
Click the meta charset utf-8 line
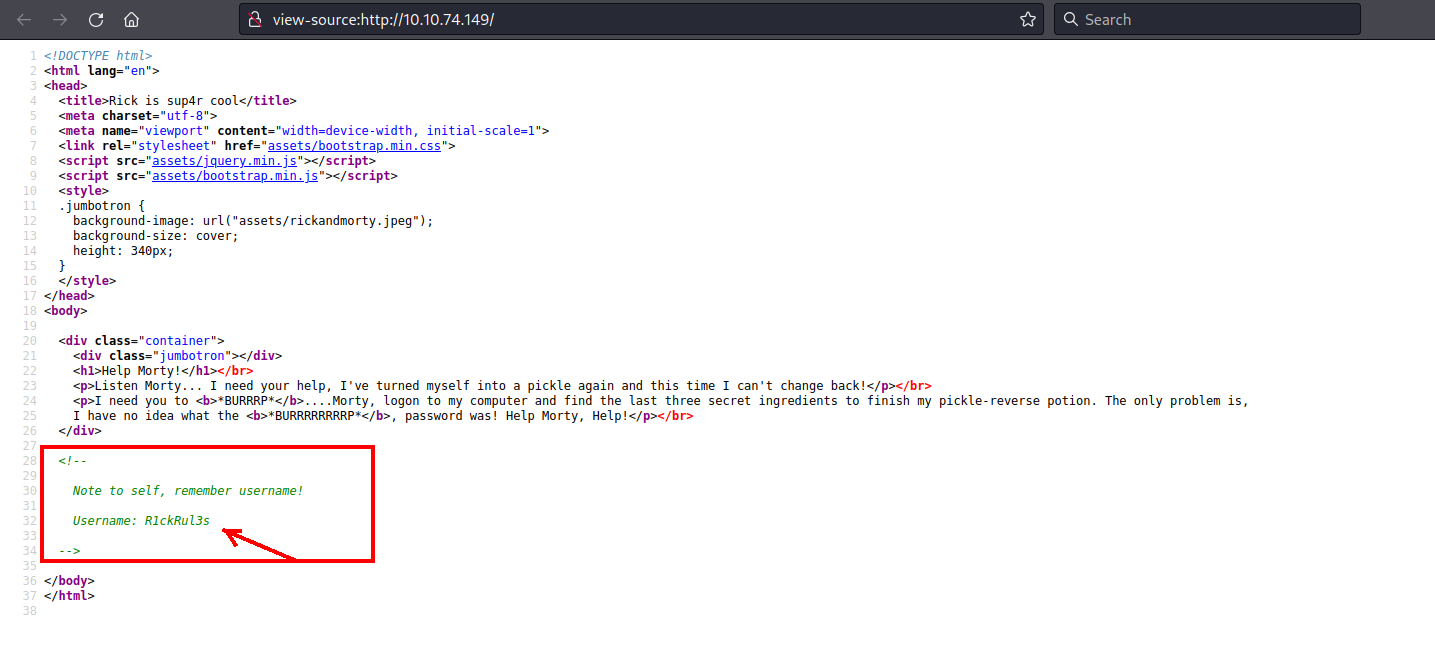click(x=138, y=116)
